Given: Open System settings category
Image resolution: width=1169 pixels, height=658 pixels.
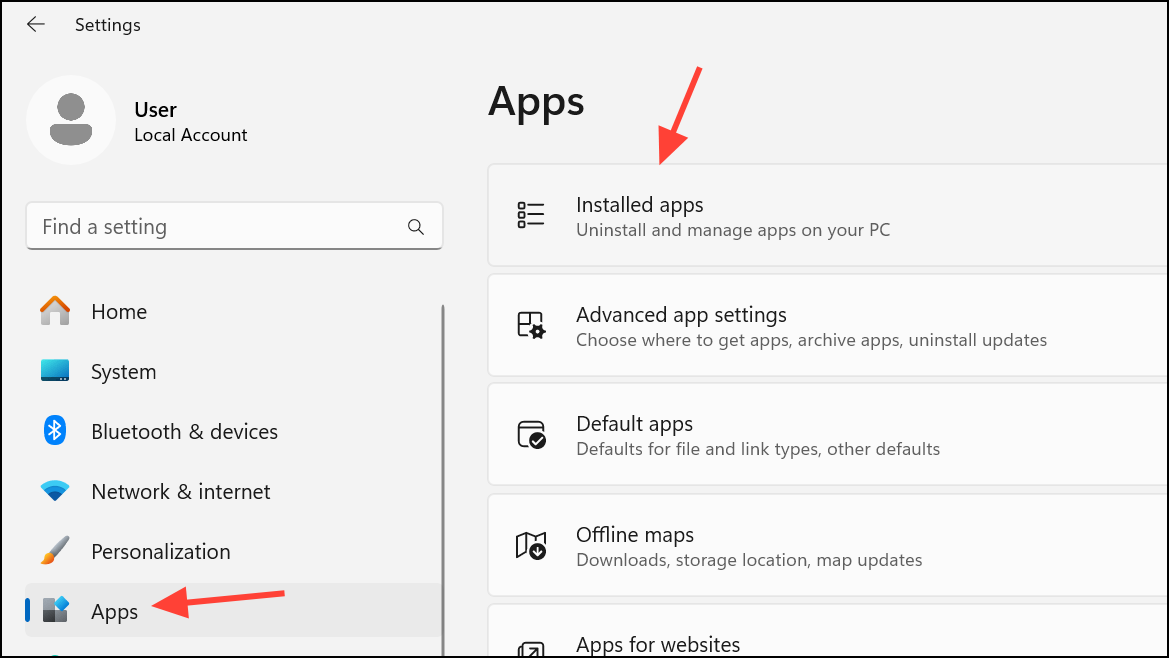Looking at the screenshot, I should tap(233, 371).
